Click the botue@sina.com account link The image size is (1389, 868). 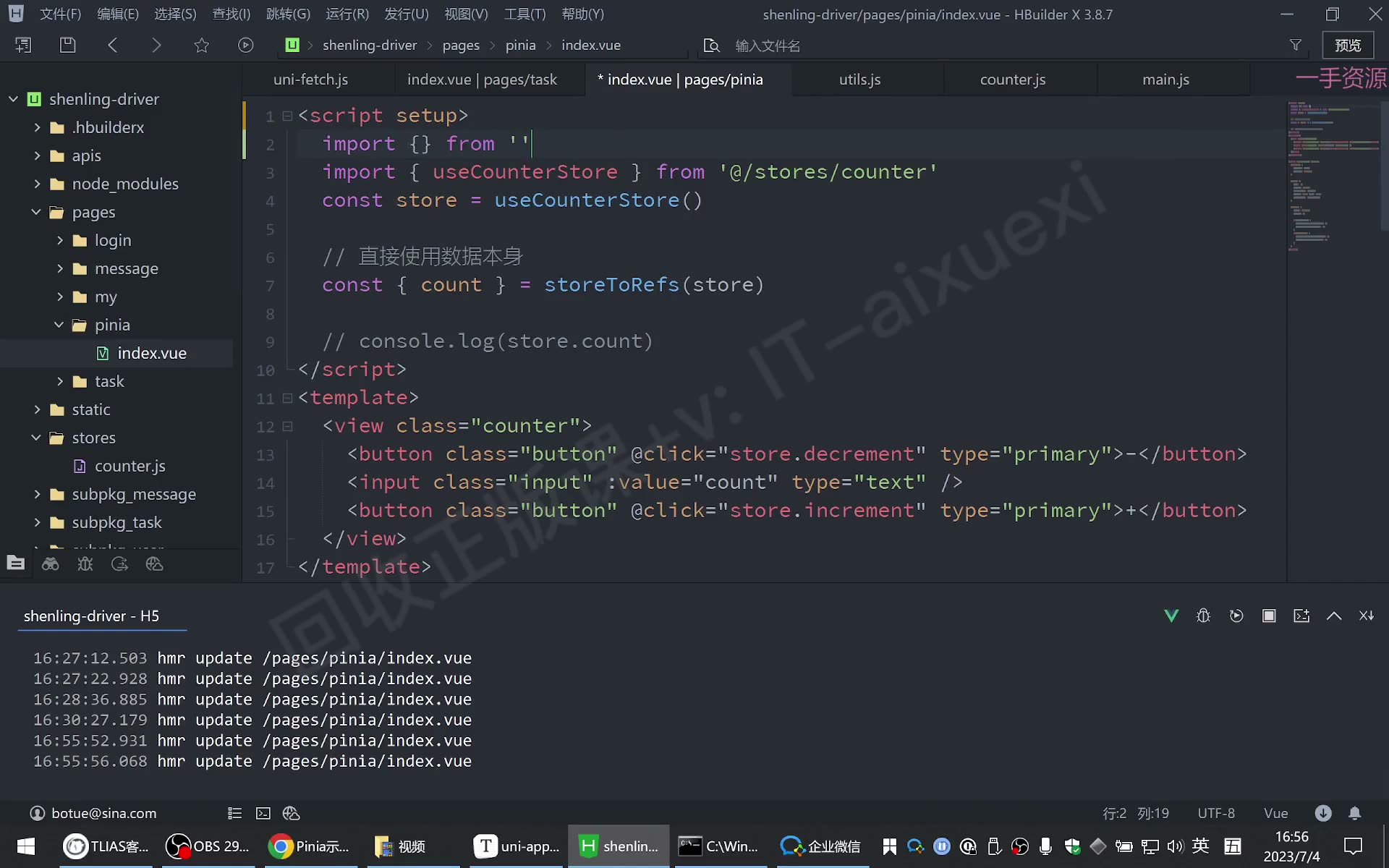click(103, 813)
